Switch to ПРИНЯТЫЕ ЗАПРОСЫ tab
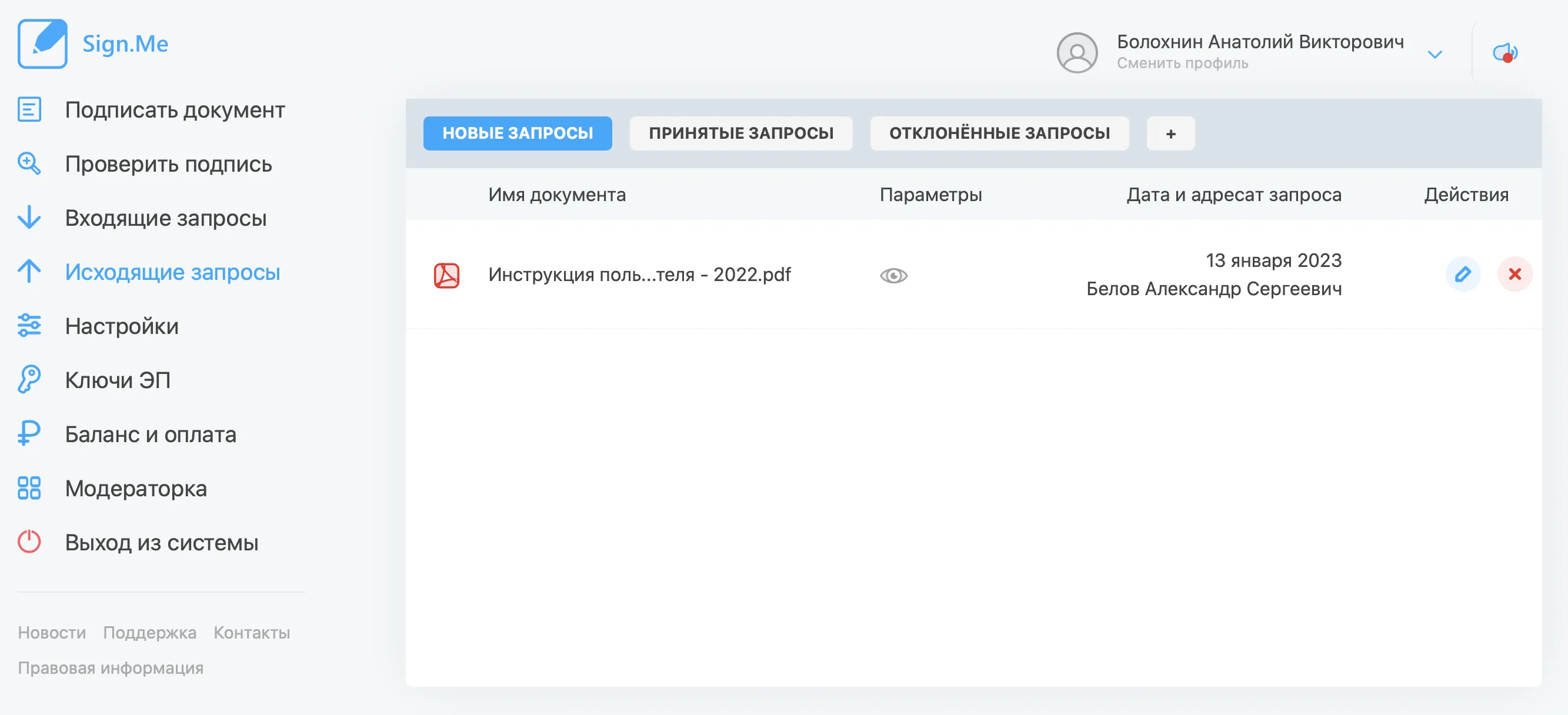Screen dimensions: 1568x715 pyautogui.click(x=742, y=133)
